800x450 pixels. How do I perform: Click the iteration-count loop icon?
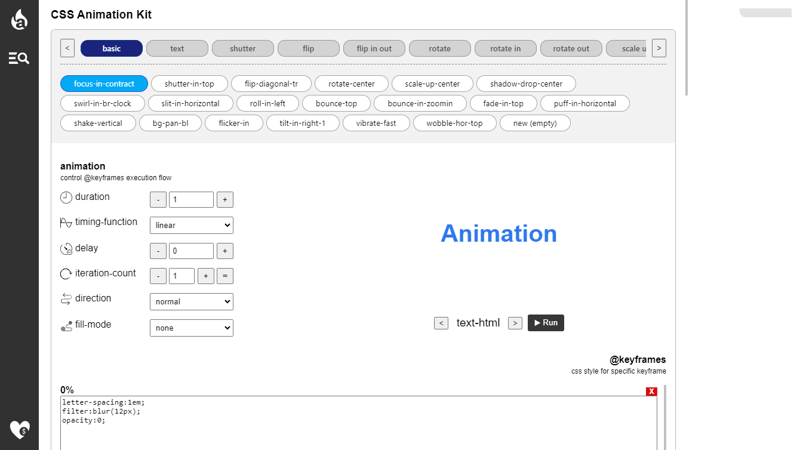(x=66, y=274)
